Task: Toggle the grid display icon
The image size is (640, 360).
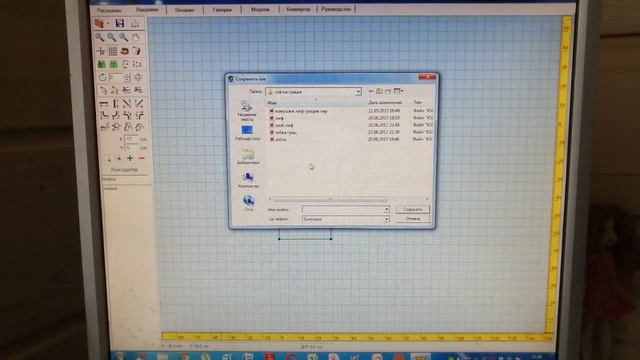Action: click(x=113, y=51)
